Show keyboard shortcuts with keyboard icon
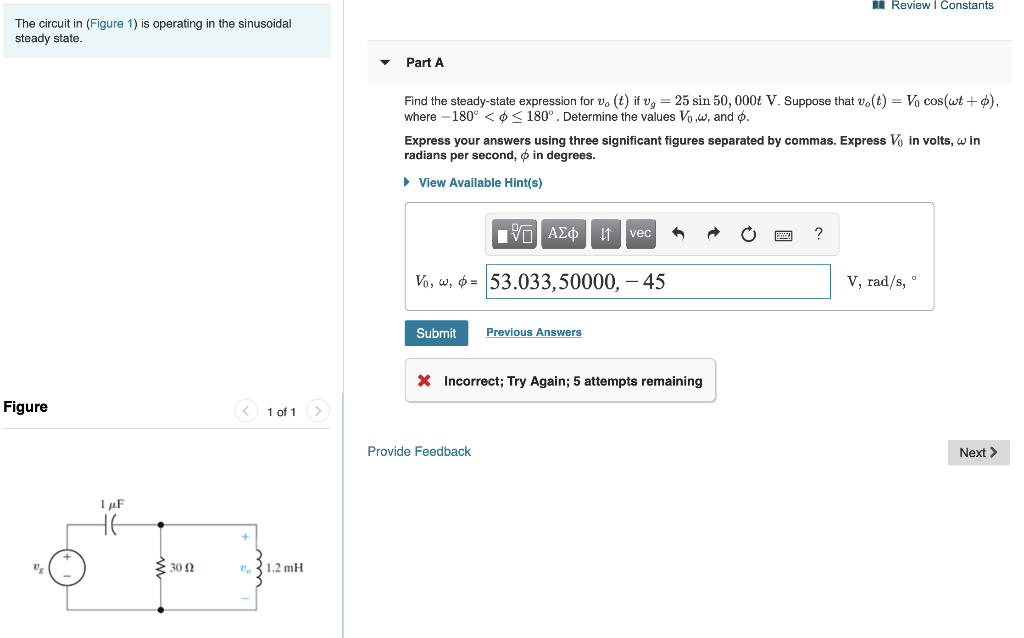The width and height of the screenshot is (1024, 638). [784, 235]
